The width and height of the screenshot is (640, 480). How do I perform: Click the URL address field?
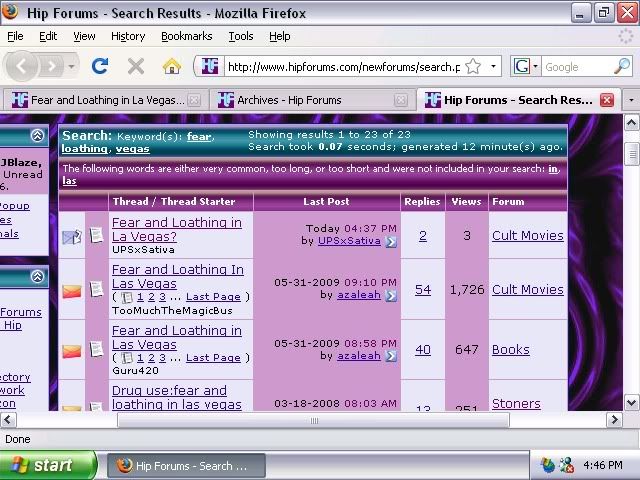[x=344, y=67]
